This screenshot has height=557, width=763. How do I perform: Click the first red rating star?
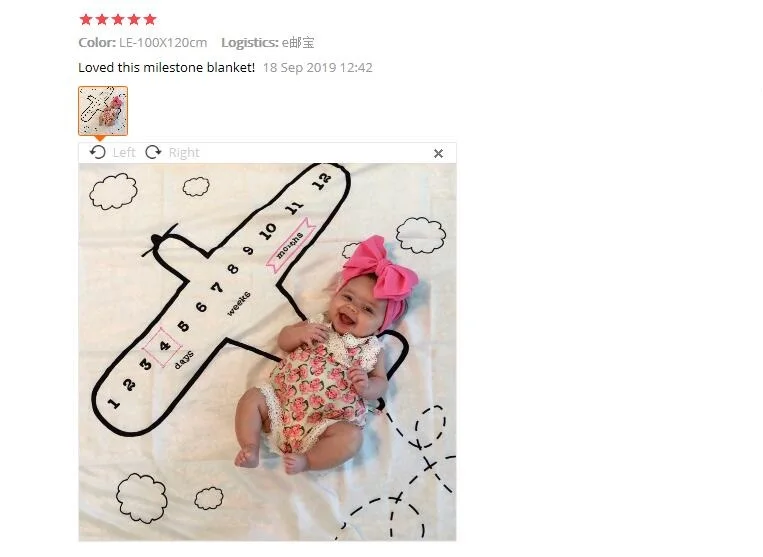[86, 19]
